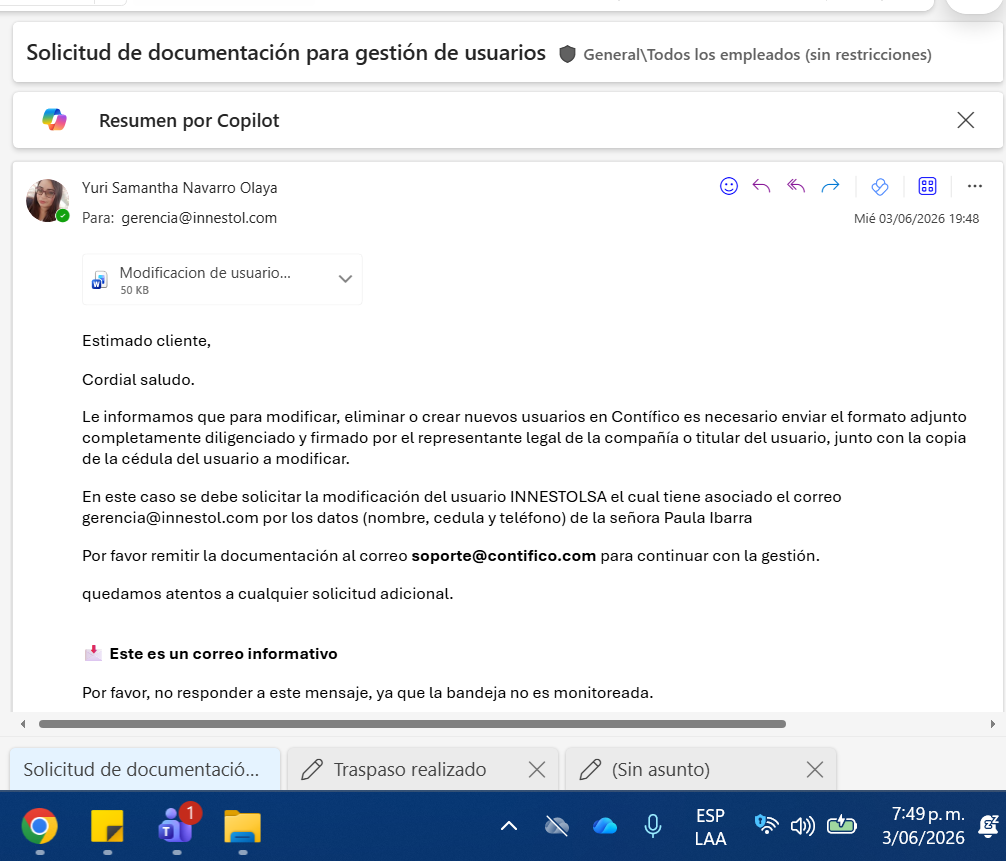Click the inbox tray icon beside Este es un correo informativo
The height and width of the screenshot is (861, 1006).
(x=93, y=653)
